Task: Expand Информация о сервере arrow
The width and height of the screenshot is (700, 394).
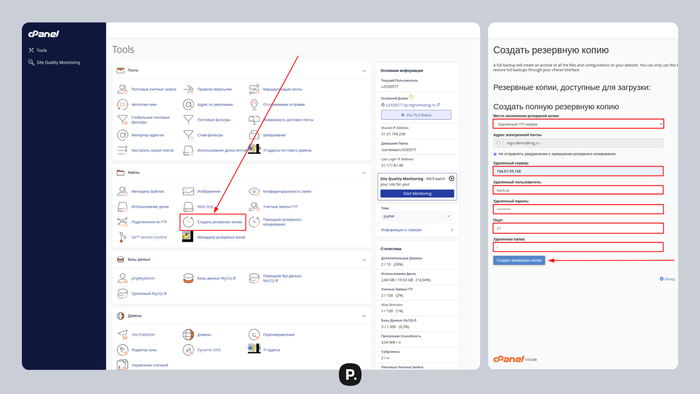Action: (452, 230)
